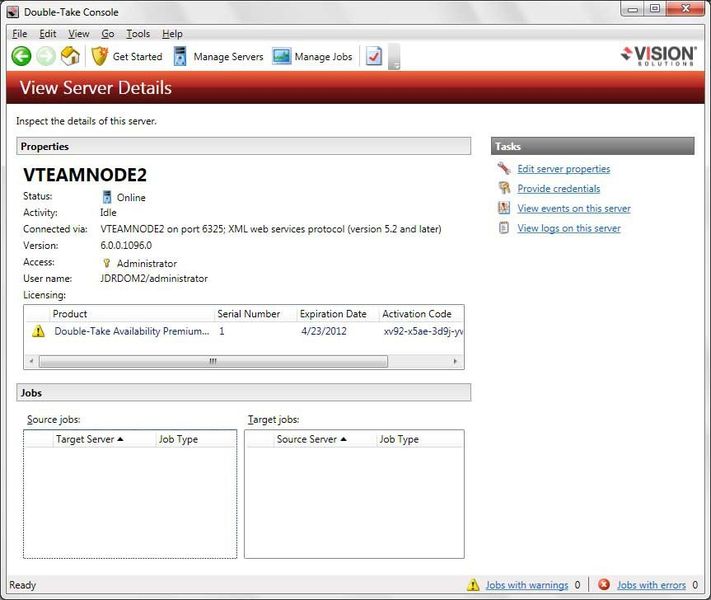Sort target jobs by Source Server header

pyautogui.click(x=325, y=439)
